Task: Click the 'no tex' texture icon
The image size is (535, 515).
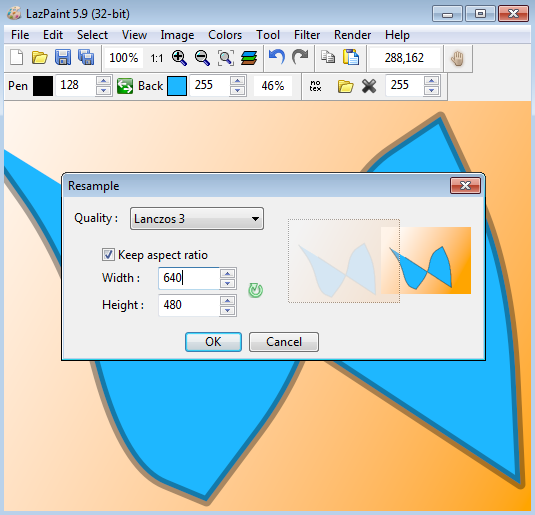Action: point(315,86)
